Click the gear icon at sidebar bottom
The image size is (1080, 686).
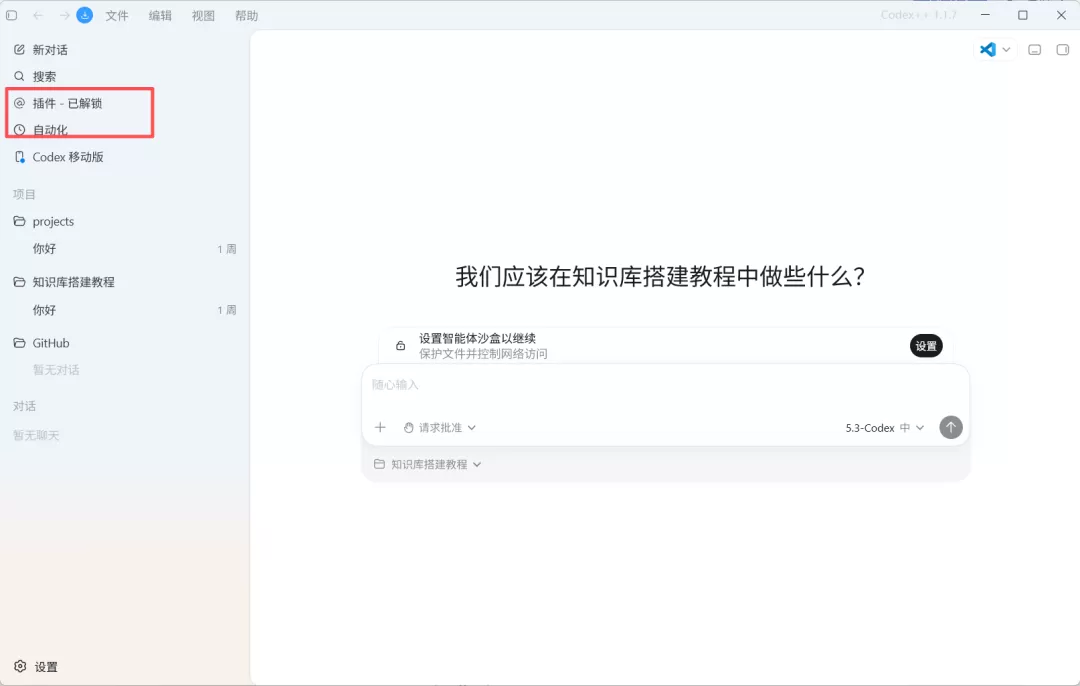pyautogui.click(x=20, y=666)
